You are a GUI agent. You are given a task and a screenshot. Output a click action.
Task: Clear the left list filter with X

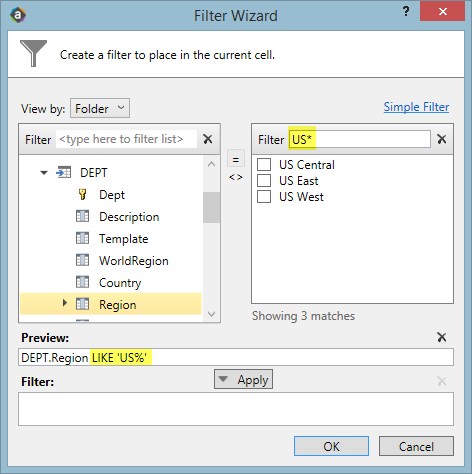click(208, 139)
